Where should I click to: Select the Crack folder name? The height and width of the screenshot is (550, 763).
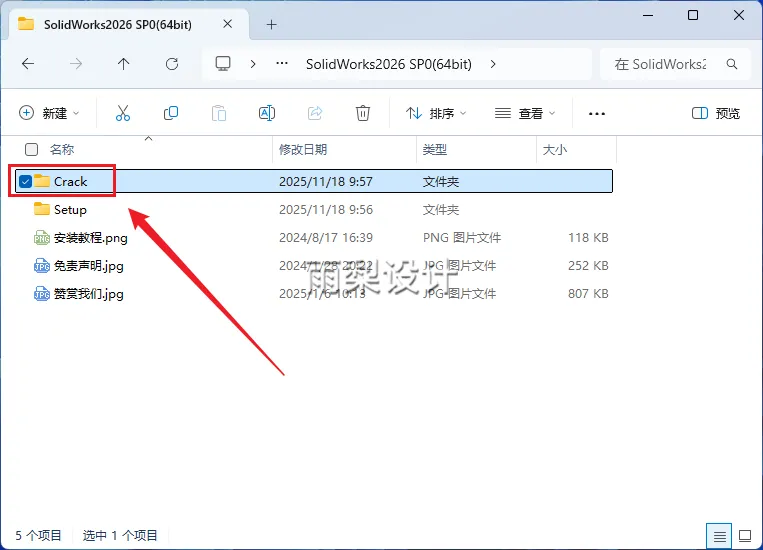click(71, 182)
